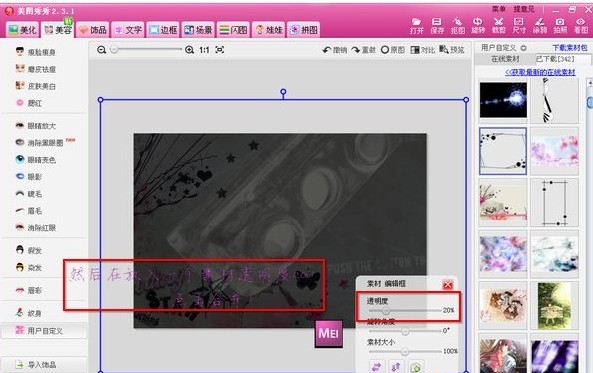This screenshot has height=373, width=593.
Task: Switch to the 场景 tab
Action: click(198, 30)
